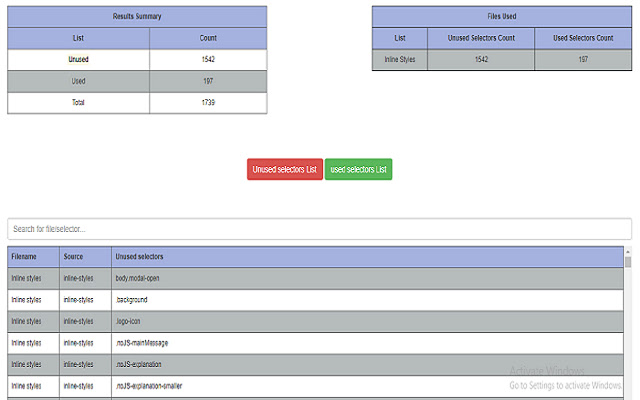Click the scrollbar up arrow of selectors table
The width and height of the screenshot is (640, 400).
pos(628,251)
